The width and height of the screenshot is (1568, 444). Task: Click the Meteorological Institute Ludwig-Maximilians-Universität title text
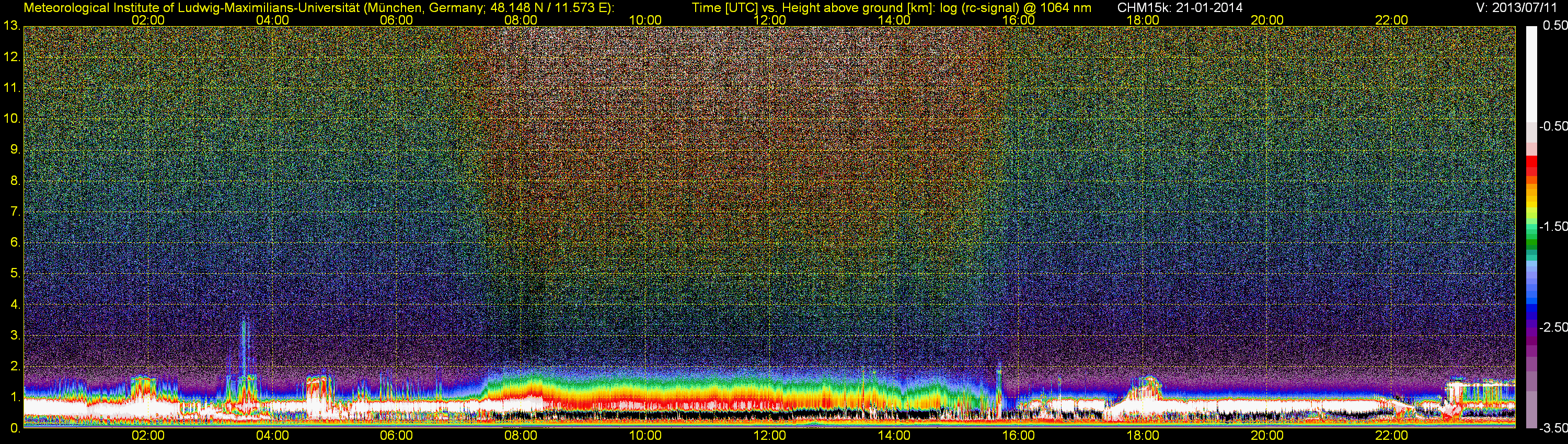318,8
